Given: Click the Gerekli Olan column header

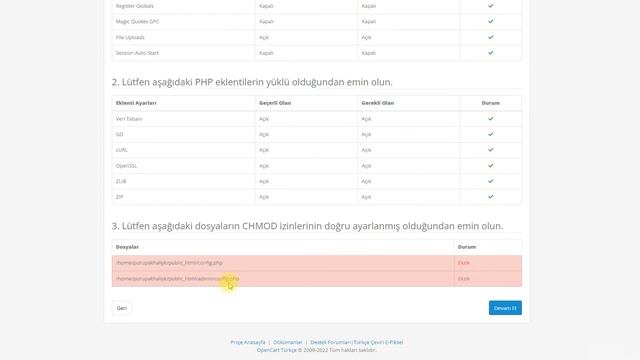Looking at the screenshot, I should (x=378, y=103).
